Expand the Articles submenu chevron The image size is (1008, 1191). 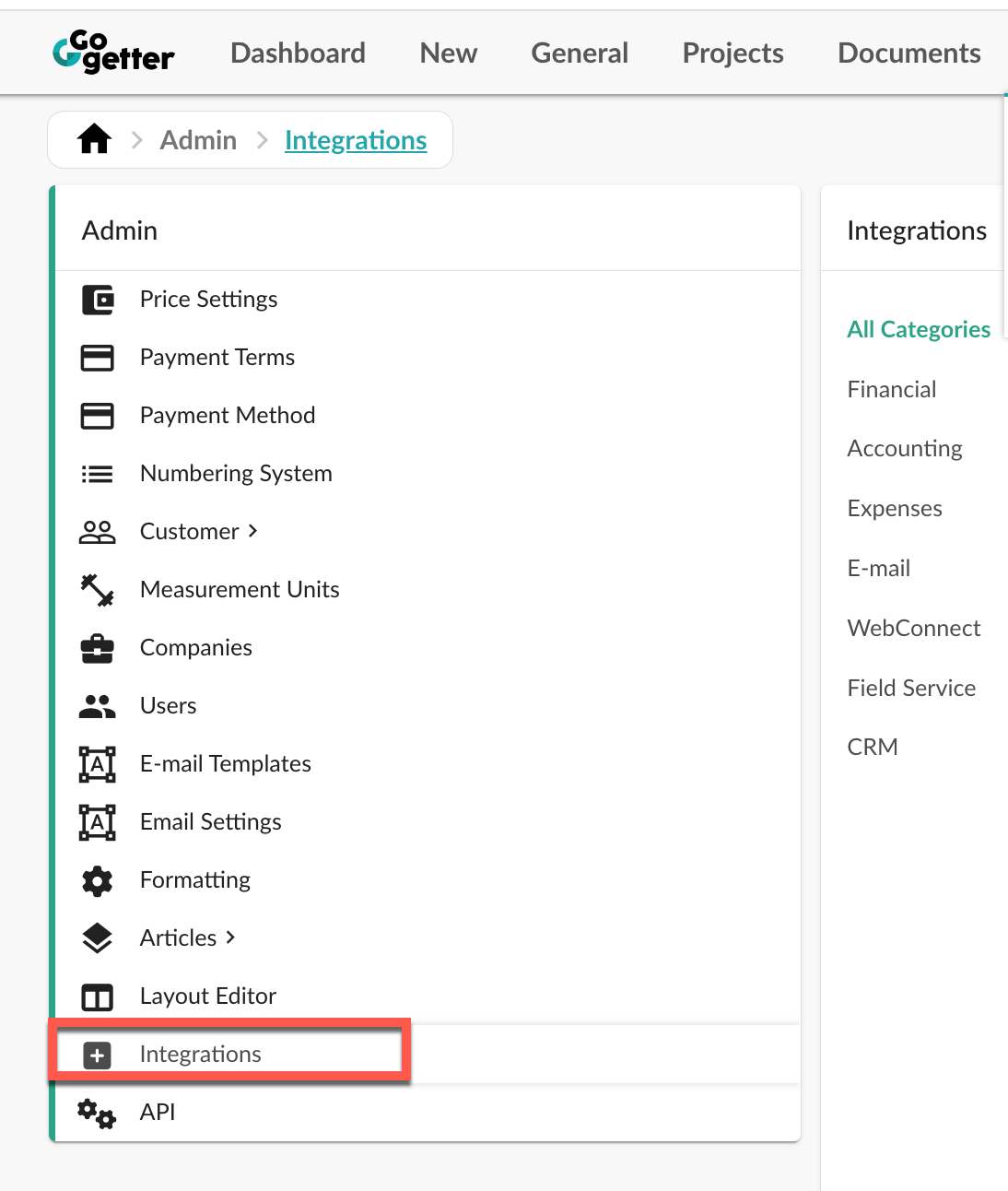click(x=230, y=937)
